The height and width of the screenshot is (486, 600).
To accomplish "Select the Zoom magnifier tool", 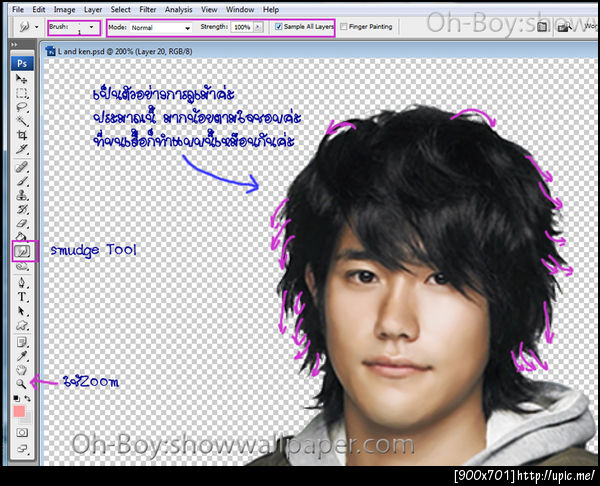I will pyautogui.click(x=21, y=383).
